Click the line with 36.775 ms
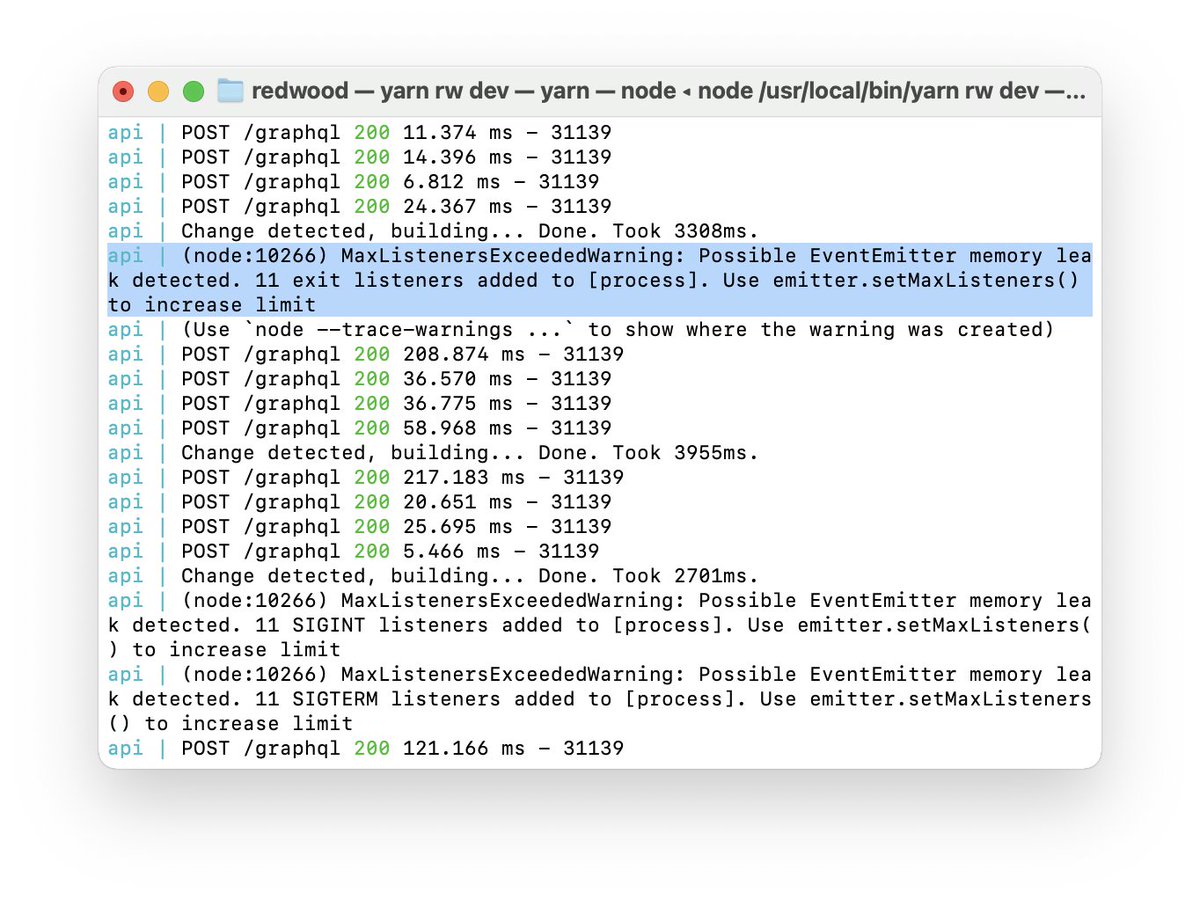Viewport: 1200px width, 899px height. click(360, 403)
